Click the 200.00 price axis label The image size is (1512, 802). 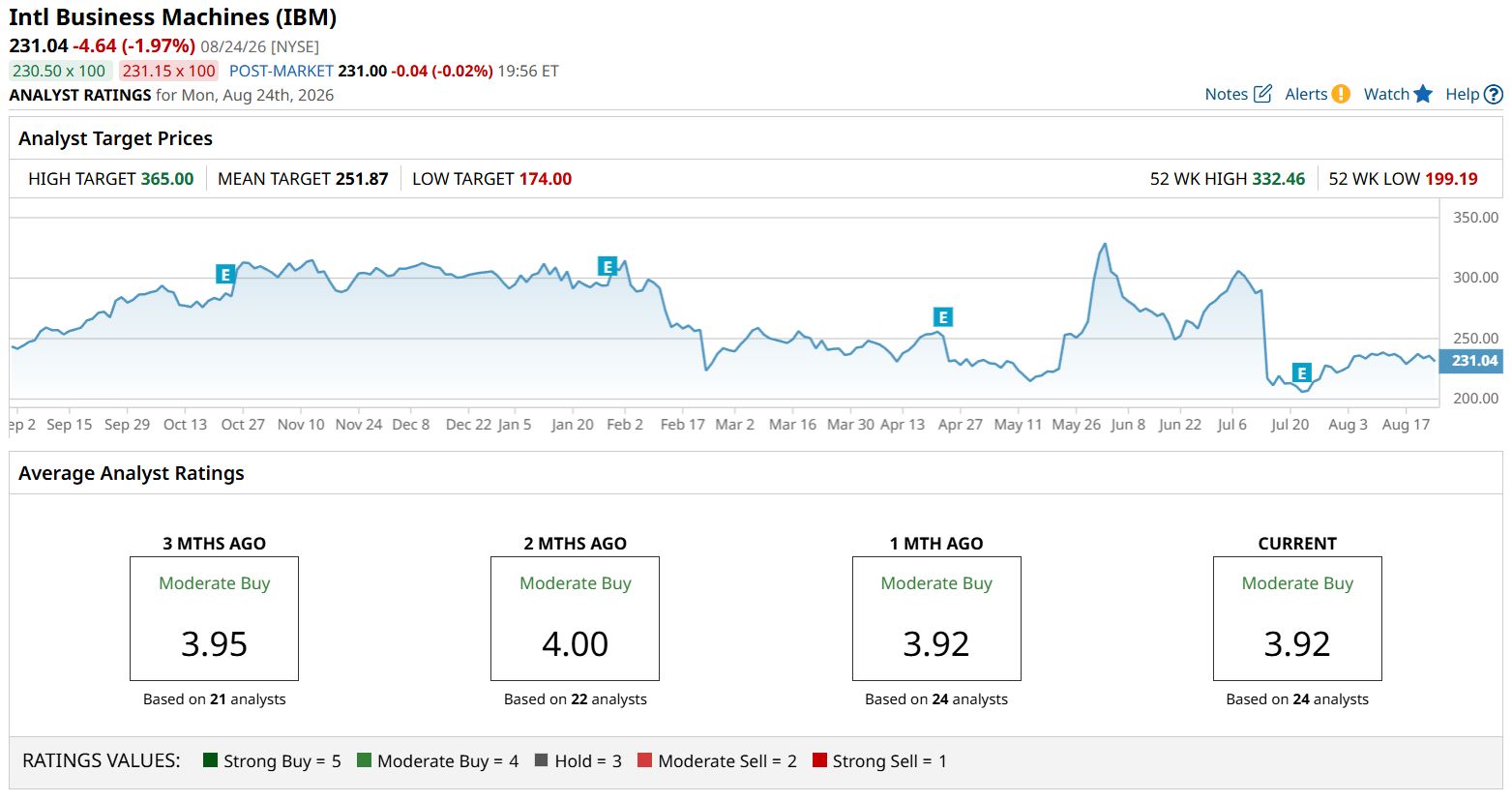tap(1476, 399)
